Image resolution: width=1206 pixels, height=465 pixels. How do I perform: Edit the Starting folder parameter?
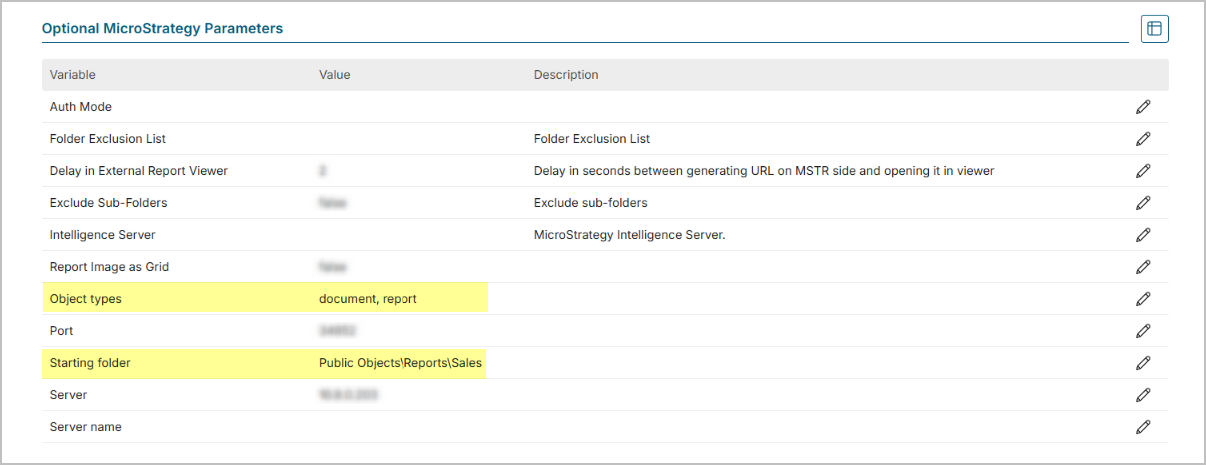coord(1143,363)
